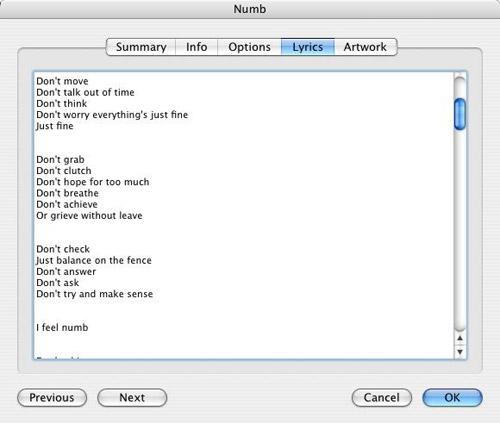
Task: Open the Info tab
Action: point(196,47)
